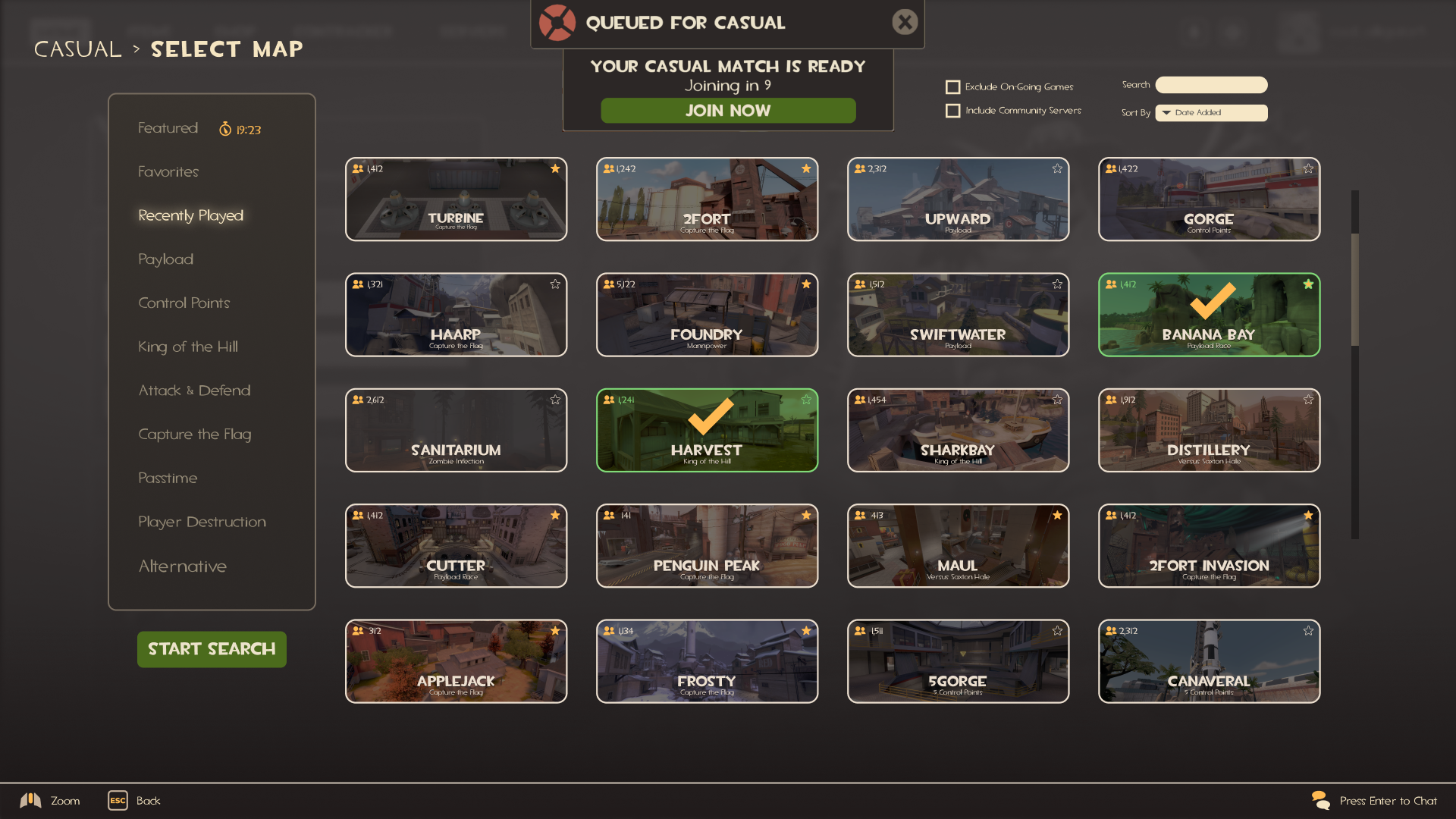This screenshot has width=1456, height=819.
Task: Favorite the Upward map with star
Action: tap(1057, 168)
